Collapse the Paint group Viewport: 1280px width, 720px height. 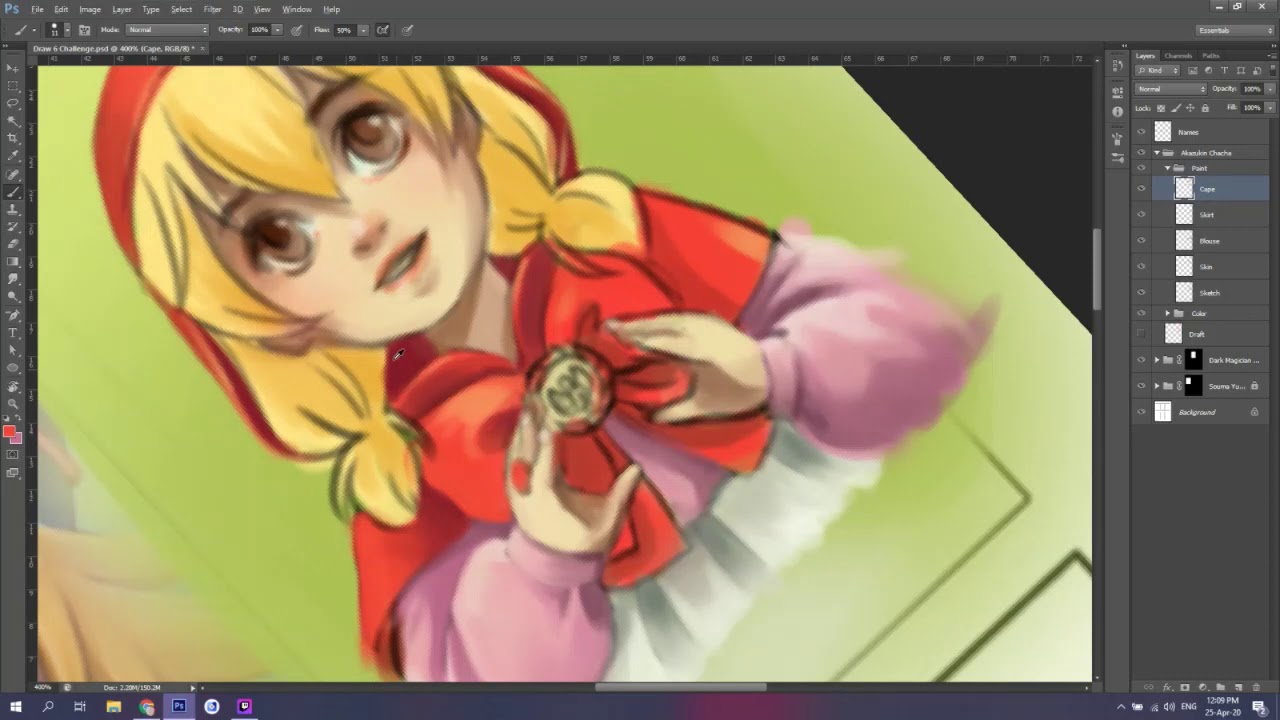pyautogui.click(x=1167, y=168)
